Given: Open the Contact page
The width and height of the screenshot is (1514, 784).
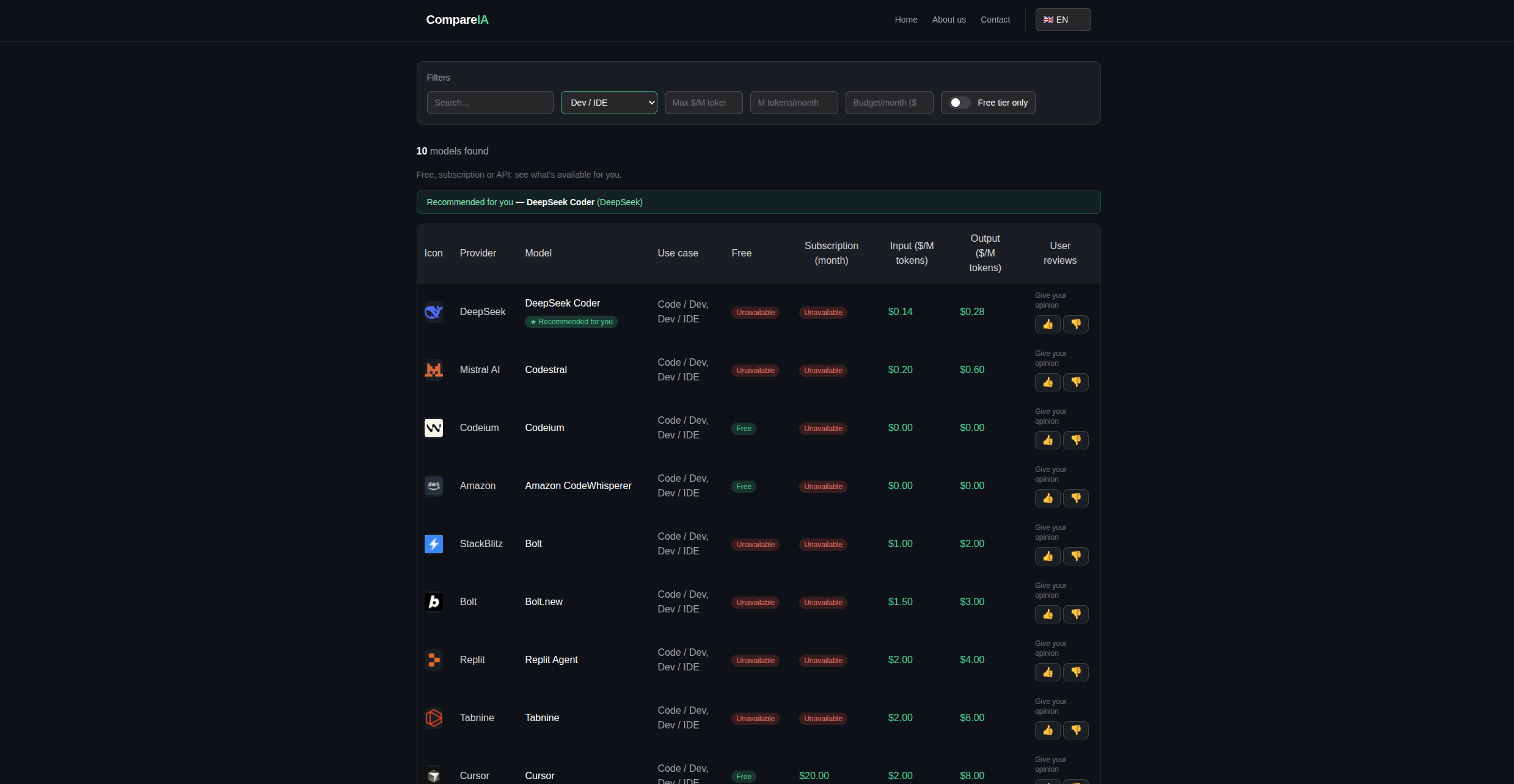Looking at the screenshot, I should [995, 19].
